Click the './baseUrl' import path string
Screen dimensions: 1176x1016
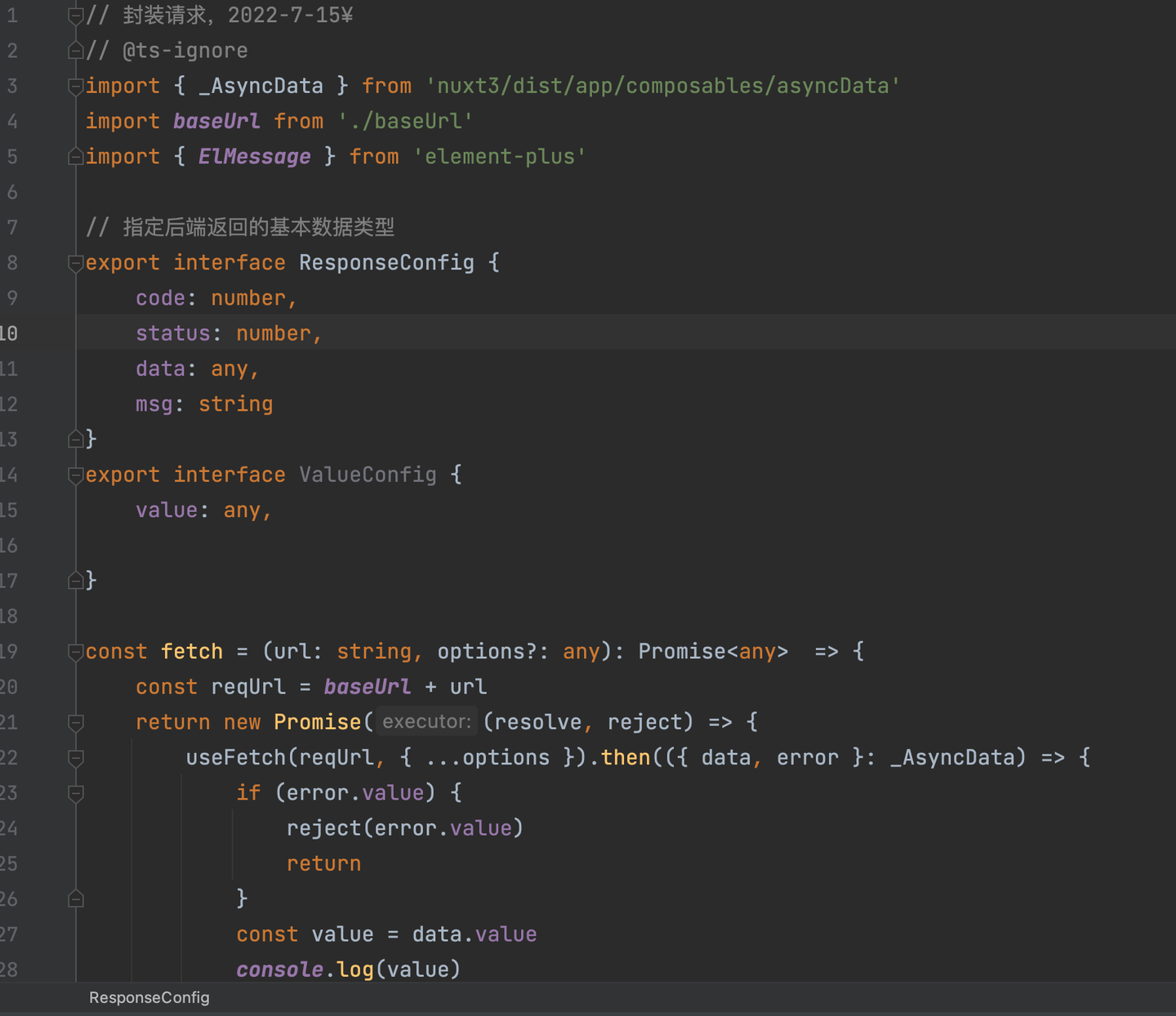tap(406, 121)
